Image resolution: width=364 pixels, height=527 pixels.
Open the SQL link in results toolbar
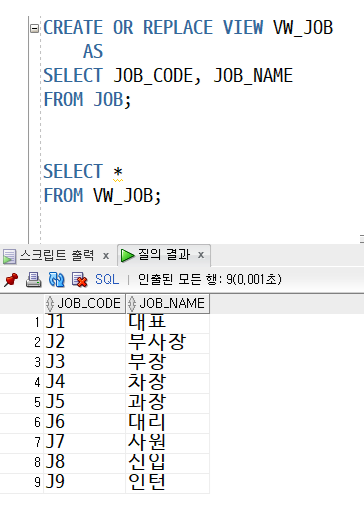coord(107,279)
